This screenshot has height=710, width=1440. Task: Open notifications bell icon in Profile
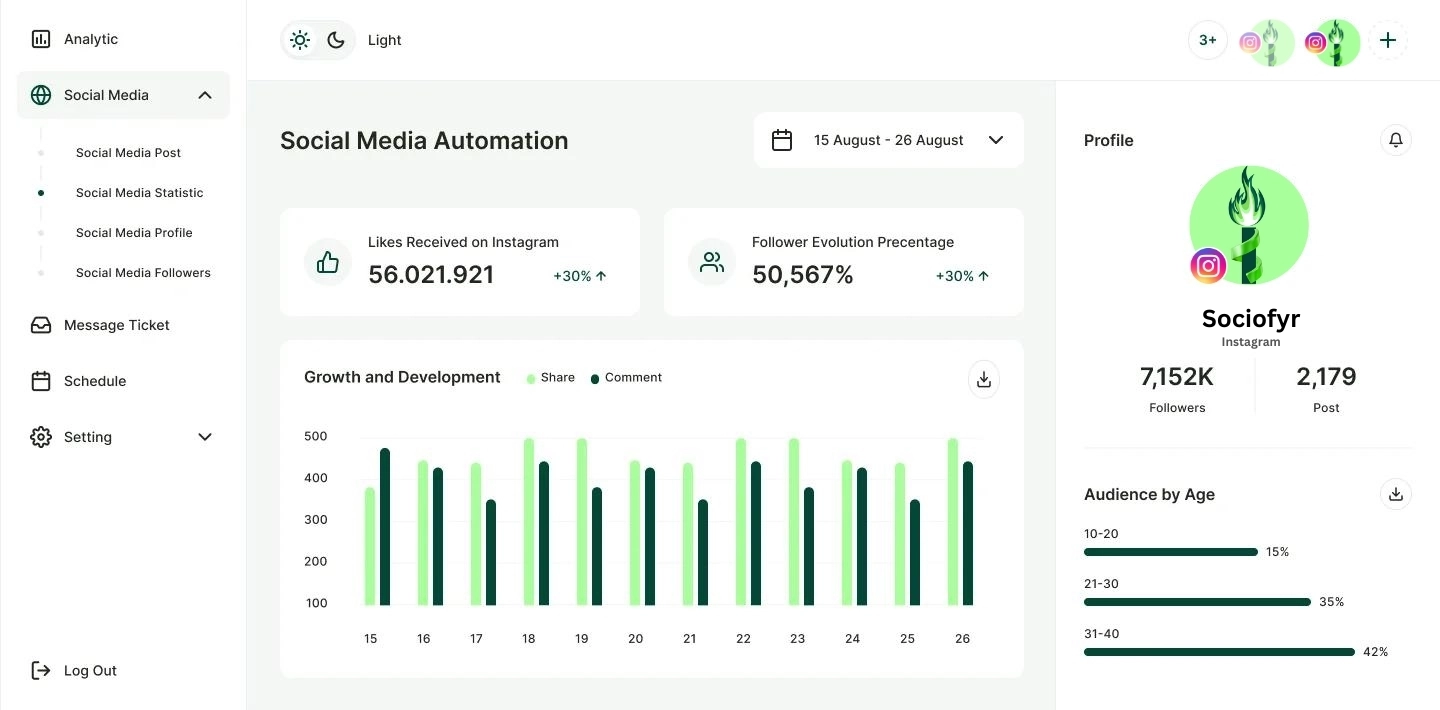1396,140
